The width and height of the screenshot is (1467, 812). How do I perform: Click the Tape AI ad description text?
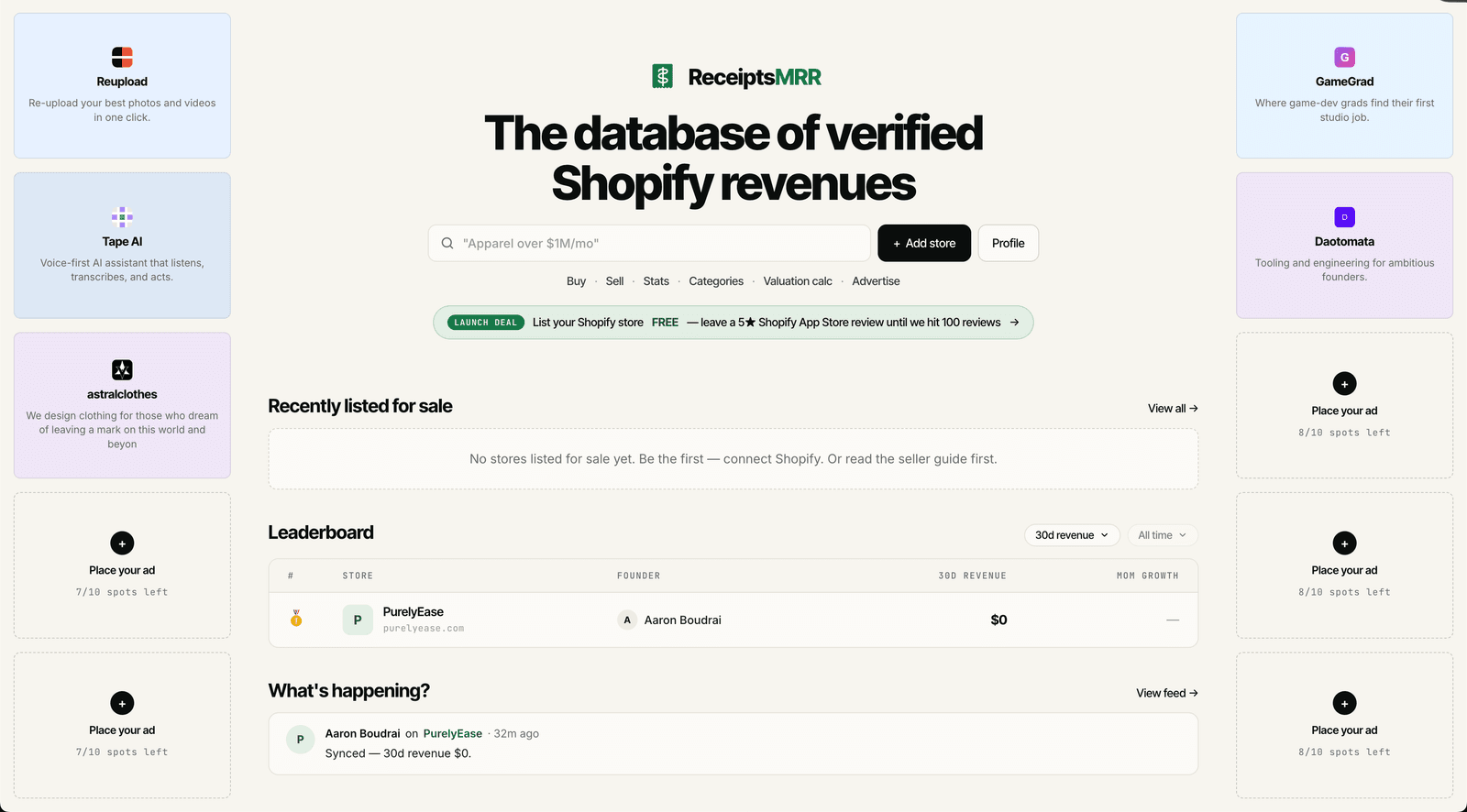(x=122, y=270)
